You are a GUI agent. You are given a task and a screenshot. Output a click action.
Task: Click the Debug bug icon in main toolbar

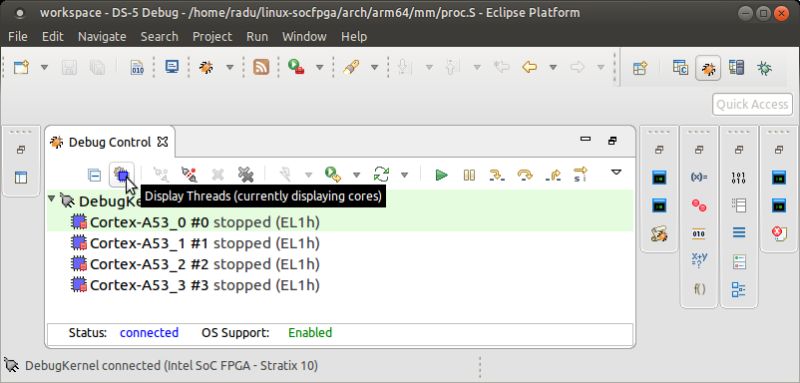point(206,67)
